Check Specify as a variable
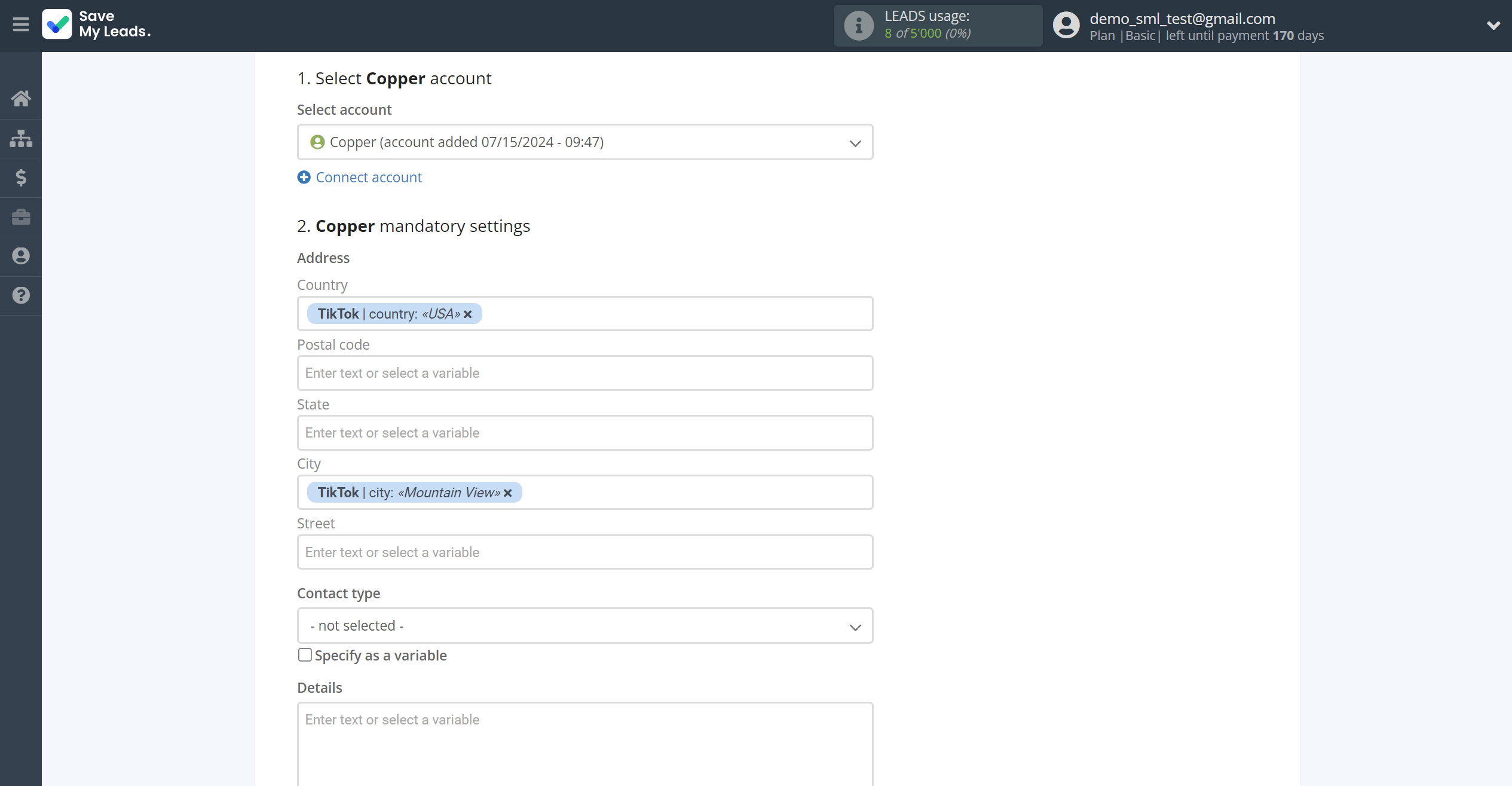Screen dimensions: 1512x786 [x=305, y=655]
